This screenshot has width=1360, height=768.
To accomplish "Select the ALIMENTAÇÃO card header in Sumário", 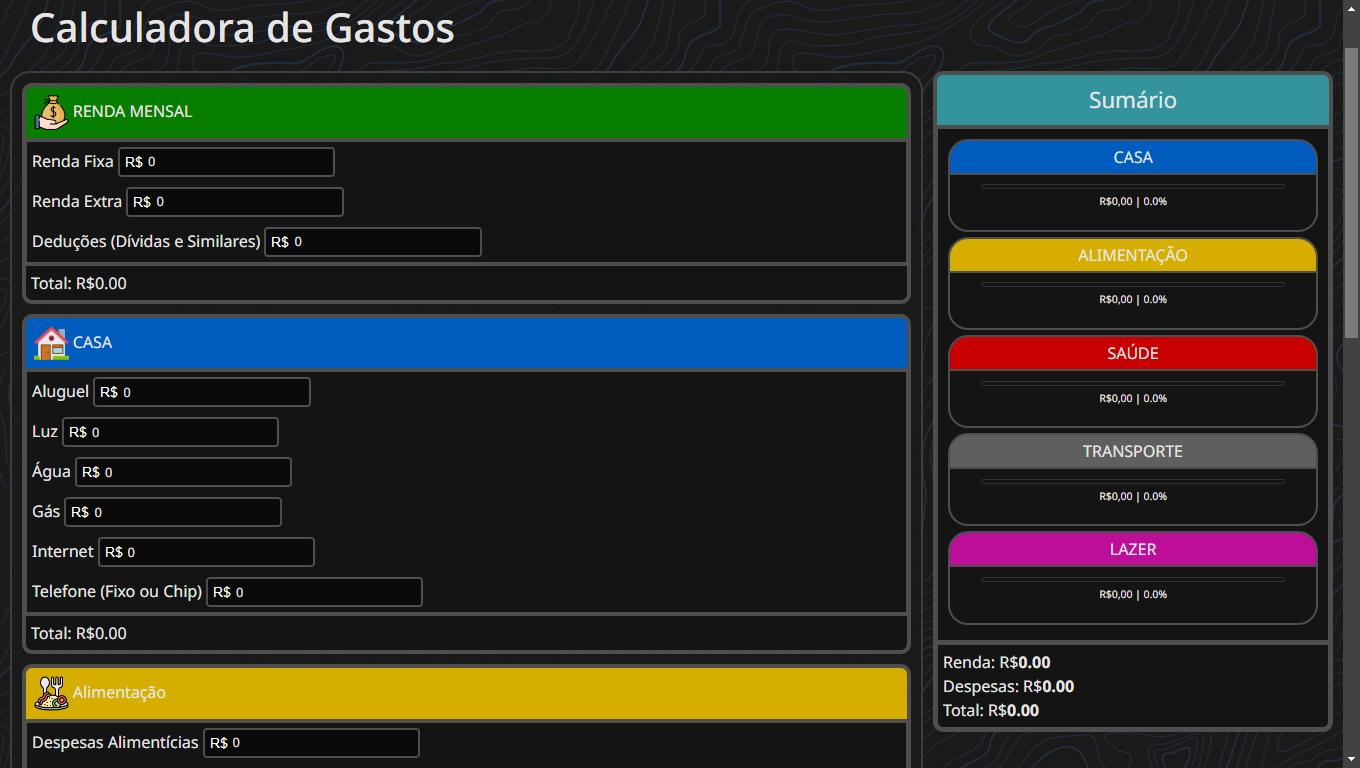I will pyautogui.click(x=1133, y=255).
